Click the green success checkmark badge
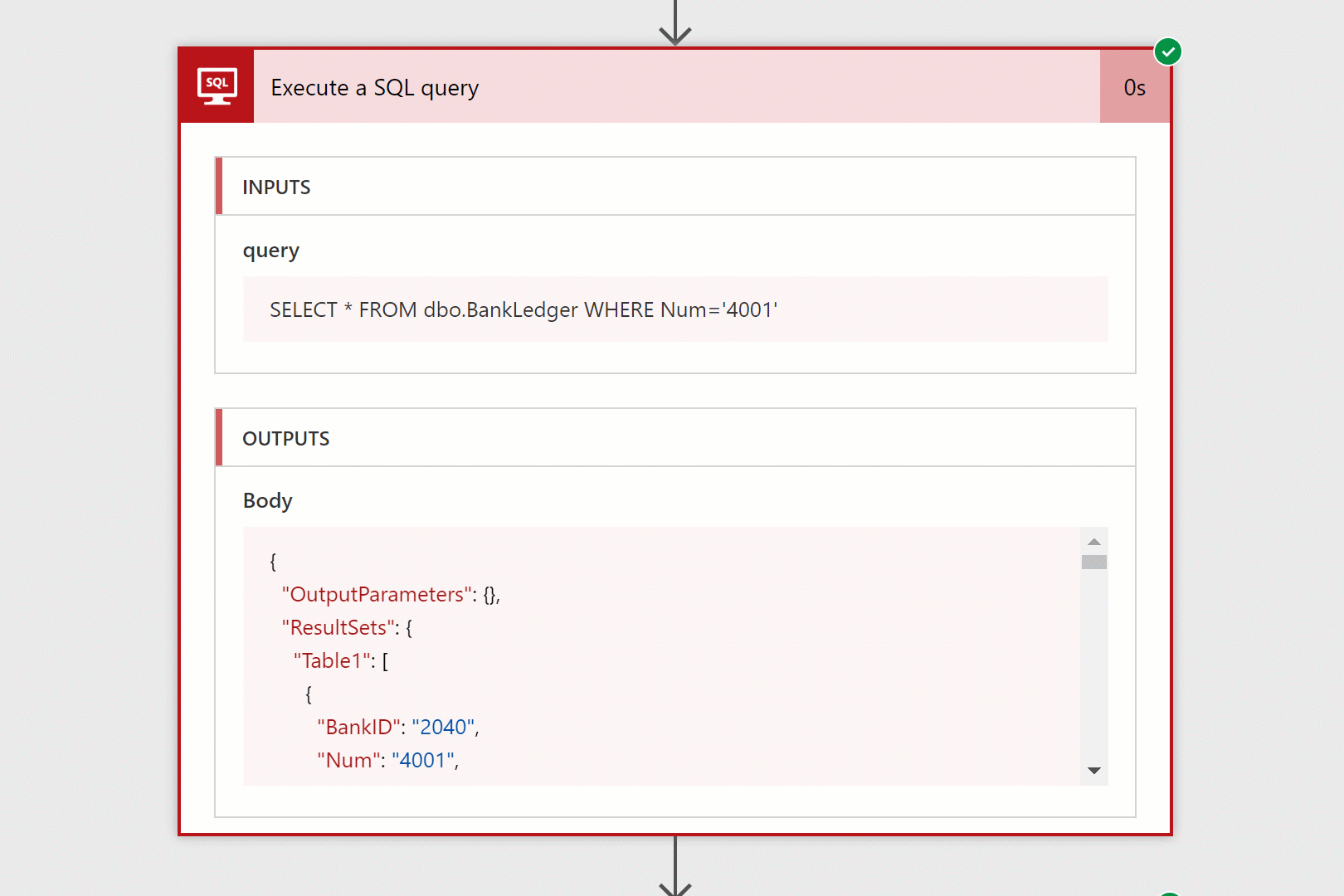This screenshot has height=896, width=1344. point(1167,51)
